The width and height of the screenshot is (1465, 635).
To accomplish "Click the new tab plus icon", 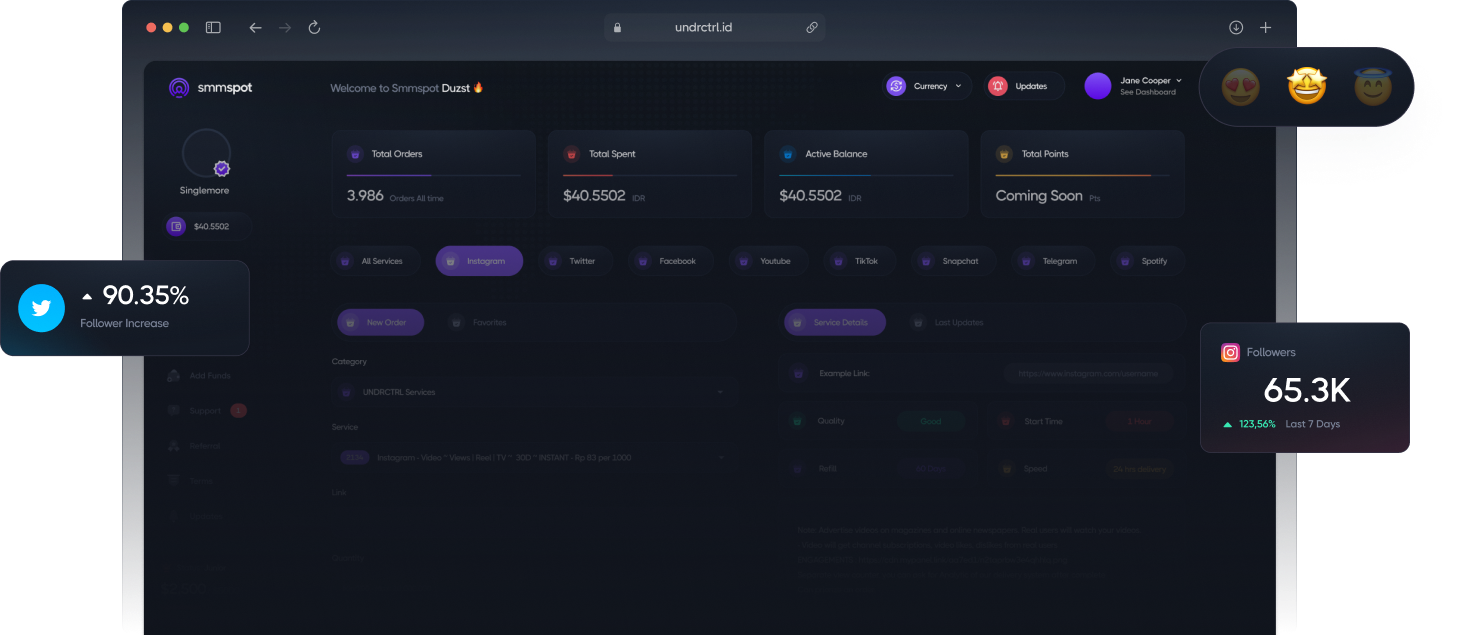I will [1265, 28].
